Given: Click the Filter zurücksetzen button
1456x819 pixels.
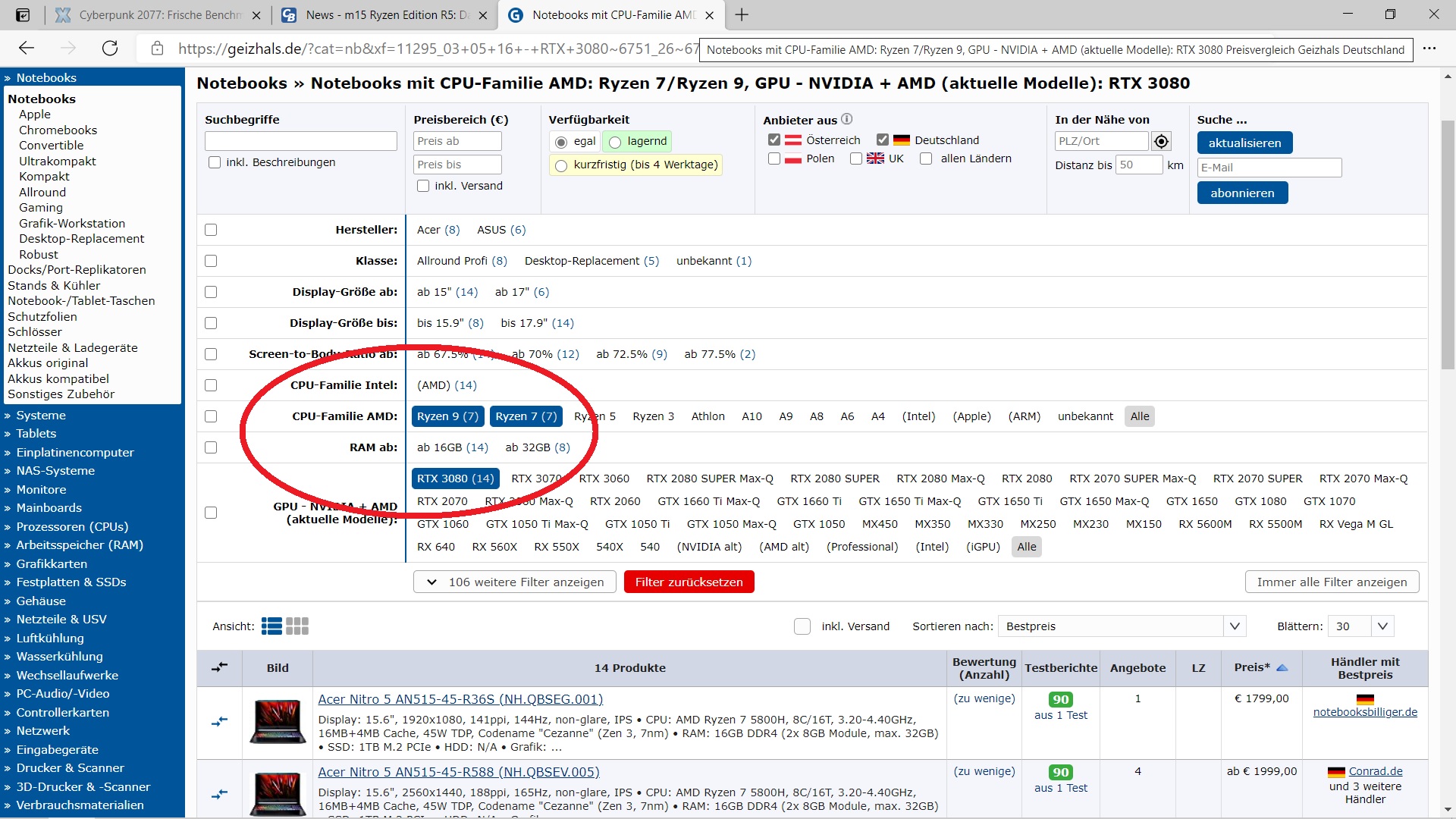Looking at the screenshot, I should pos(689,582).
